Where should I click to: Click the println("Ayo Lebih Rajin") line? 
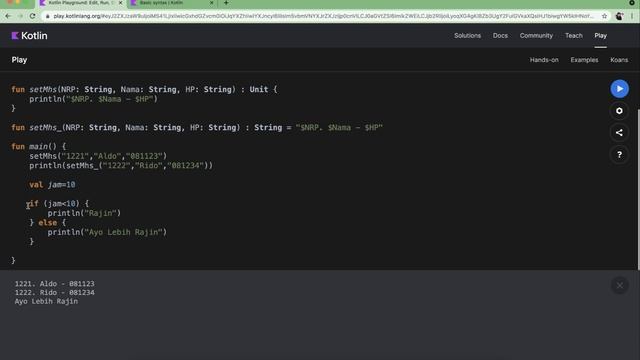click(x=107, y=232)
